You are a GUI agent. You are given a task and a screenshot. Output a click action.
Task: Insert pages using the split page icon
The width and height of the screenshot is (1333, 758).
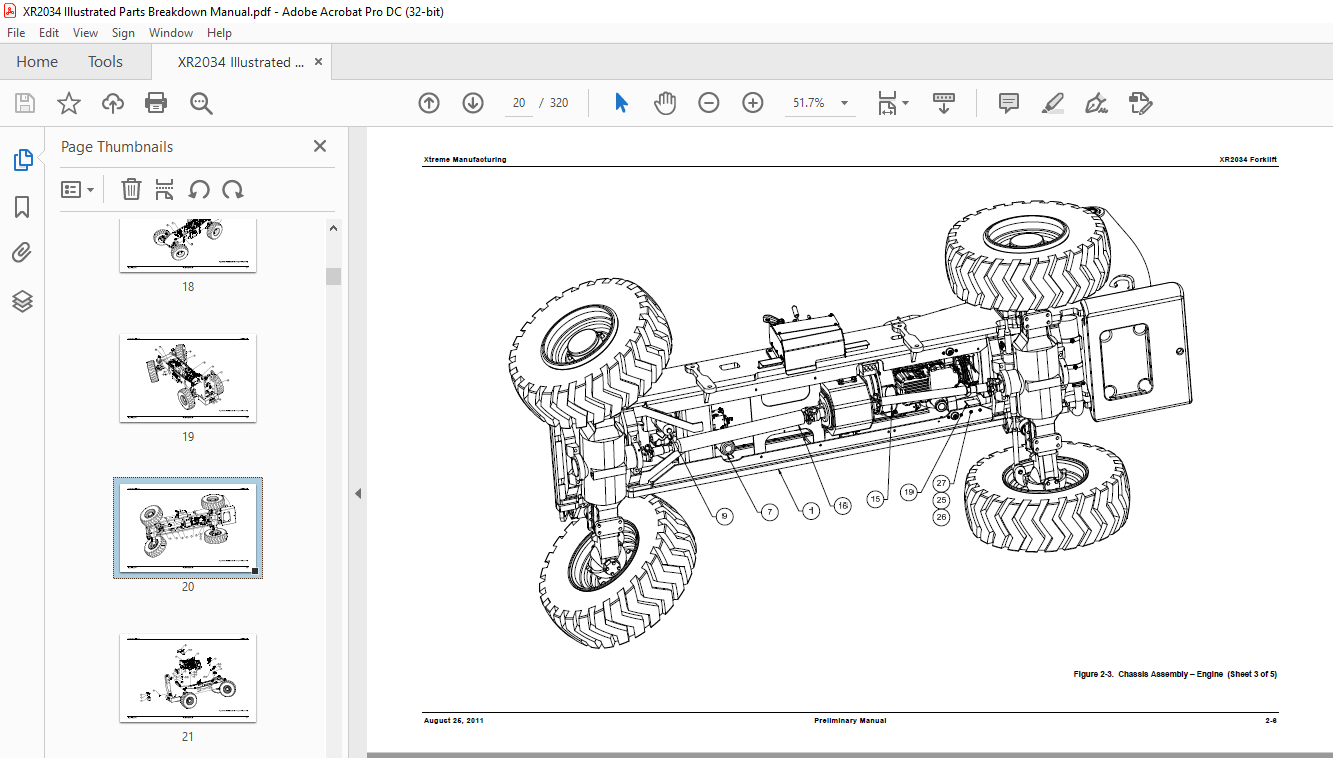[165, 189]
